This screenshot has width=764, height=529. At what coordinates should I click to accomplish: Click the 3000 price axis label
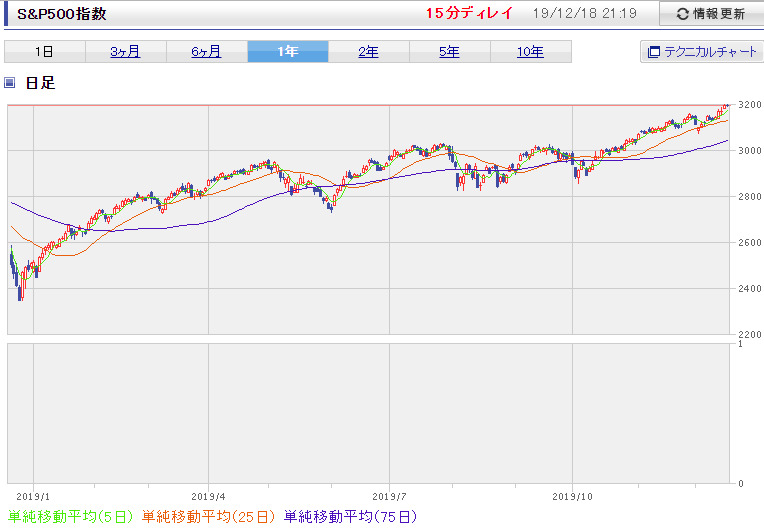click(x=749, y=151)
